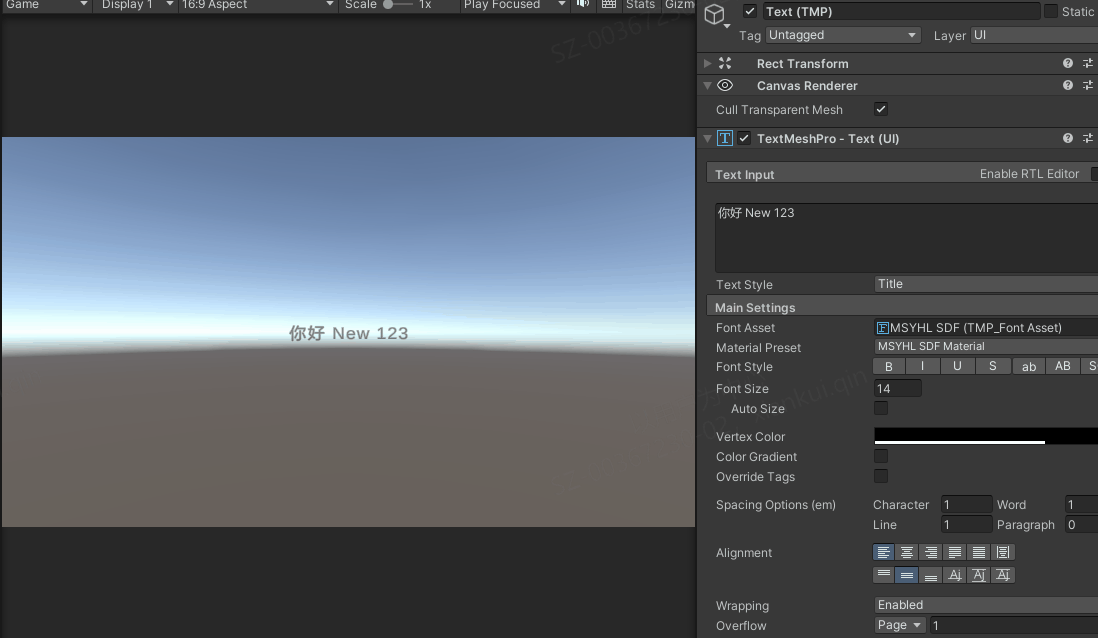Select the center-align text icon
Screen dimensions: 1098x638
click(907, 552)
